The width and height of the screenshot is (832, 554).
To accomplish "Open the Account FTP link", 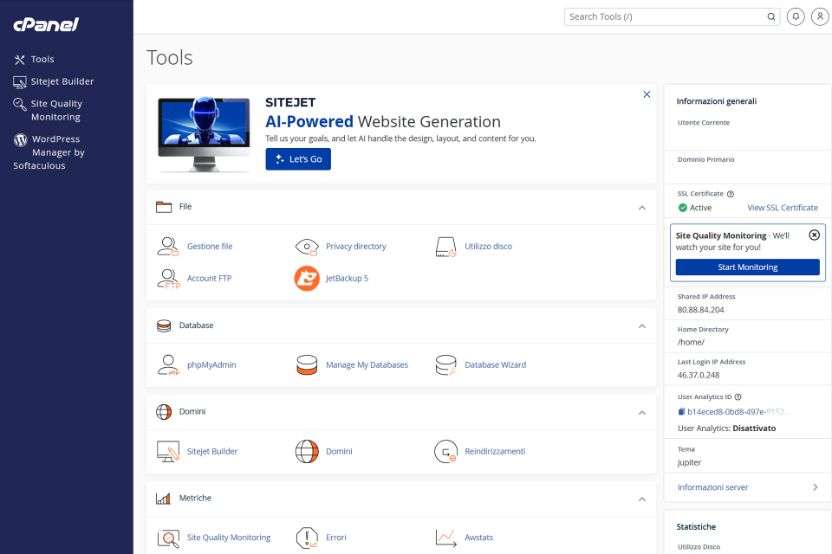I will click(x=209, y=278).
